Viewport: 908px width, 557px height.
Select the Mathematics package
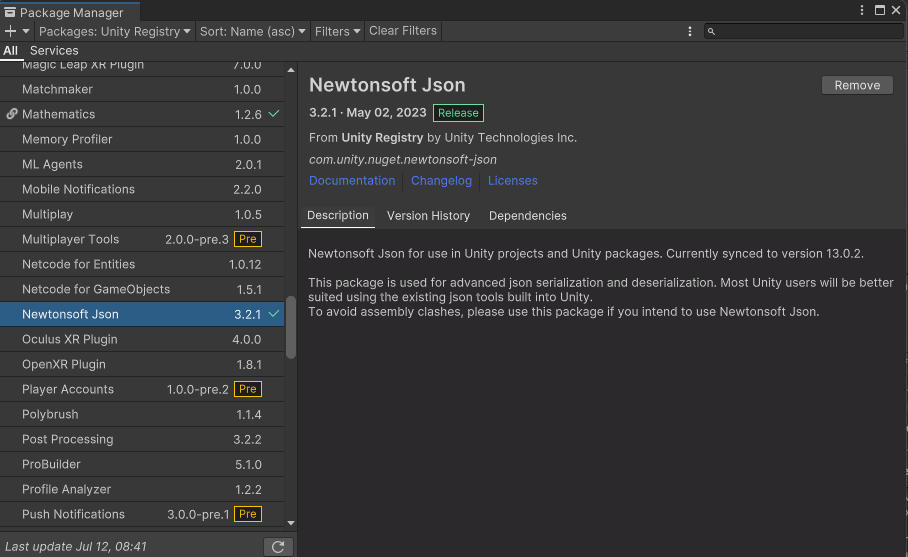point(142,114)
